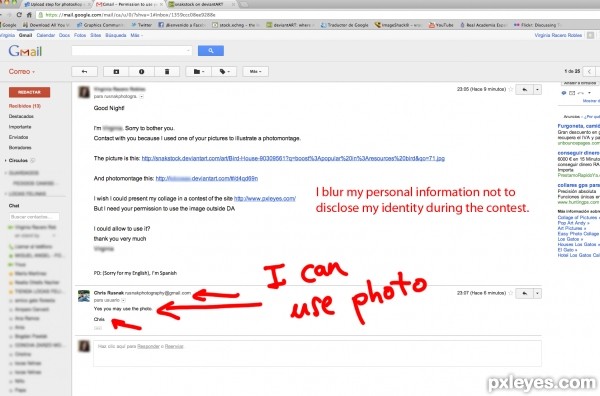600x396 pixels.
Task: Open Fotos in the Google bar
Action: [80, 35]
